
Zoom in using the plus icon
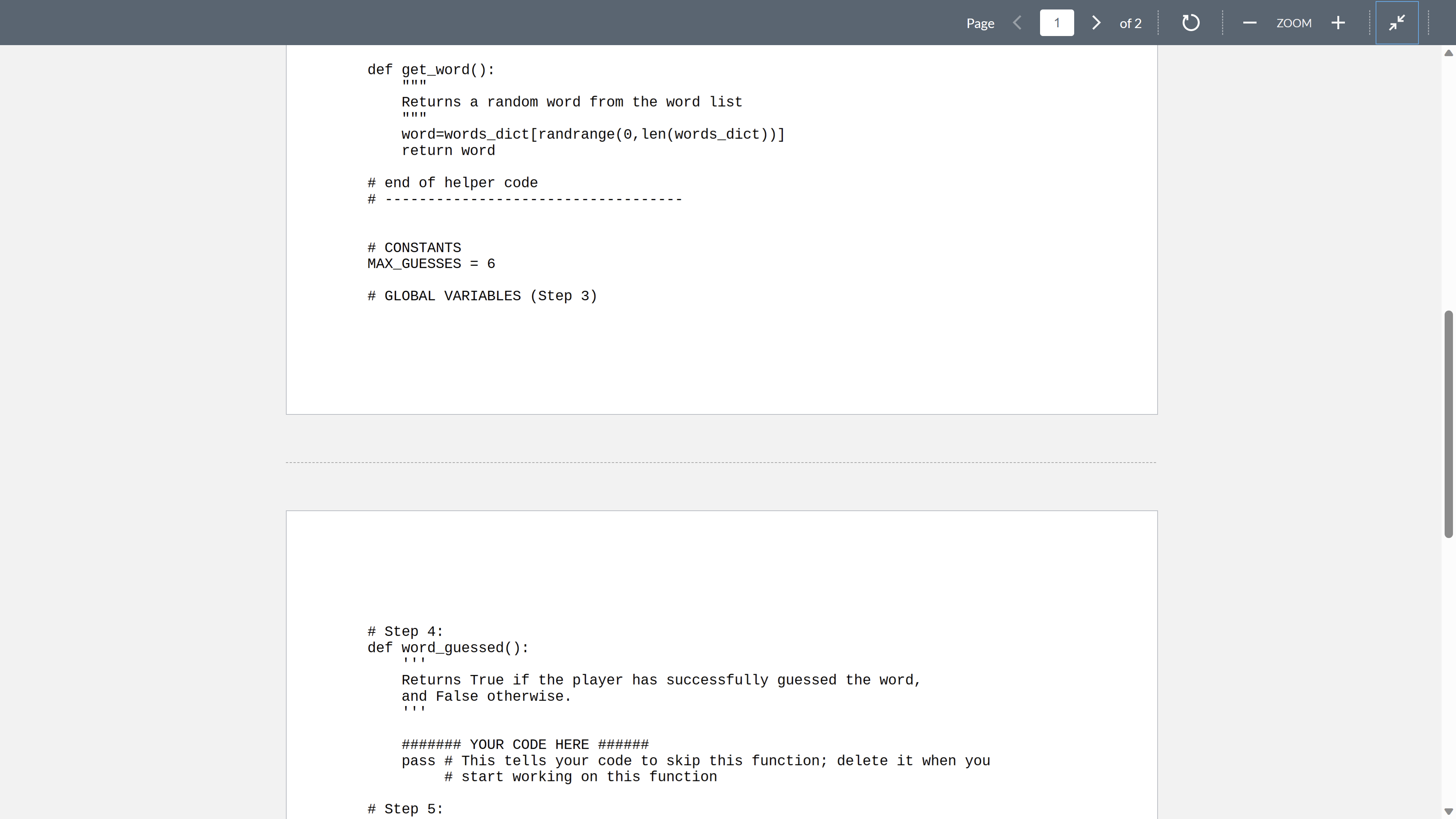1338,23
